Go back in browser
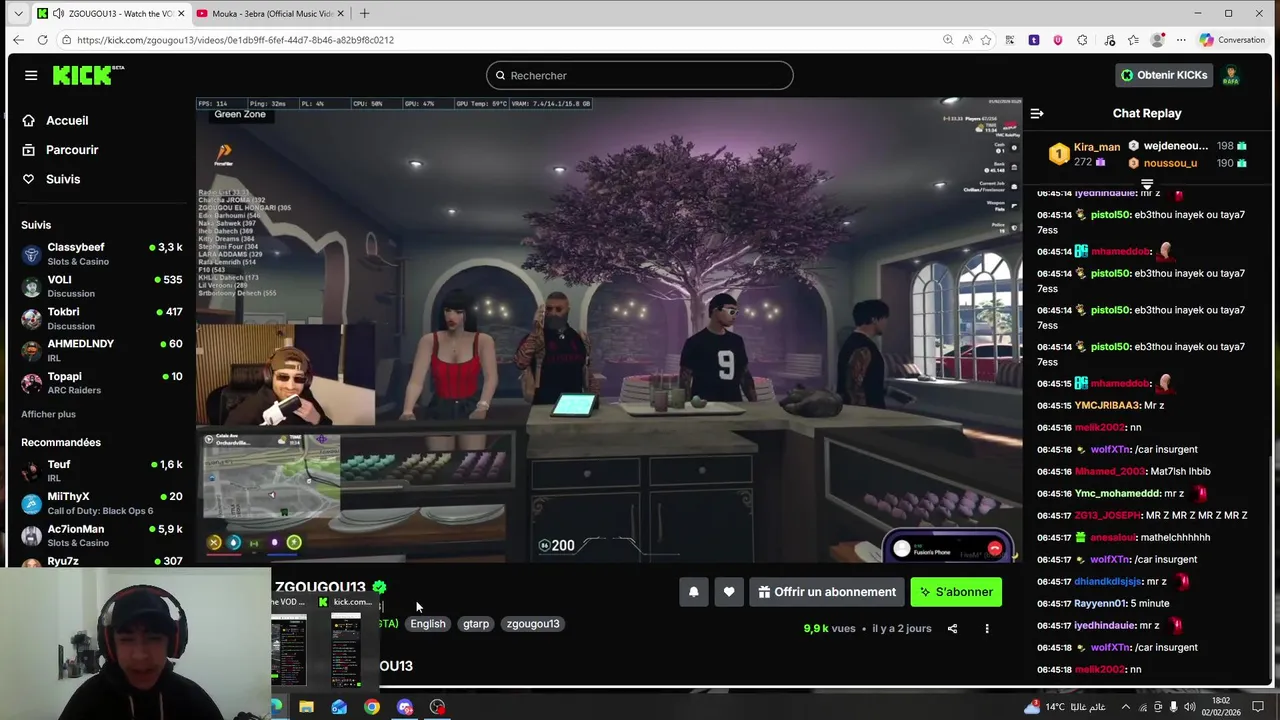This screenshot has height=720, width=1280. coord(18,40)
